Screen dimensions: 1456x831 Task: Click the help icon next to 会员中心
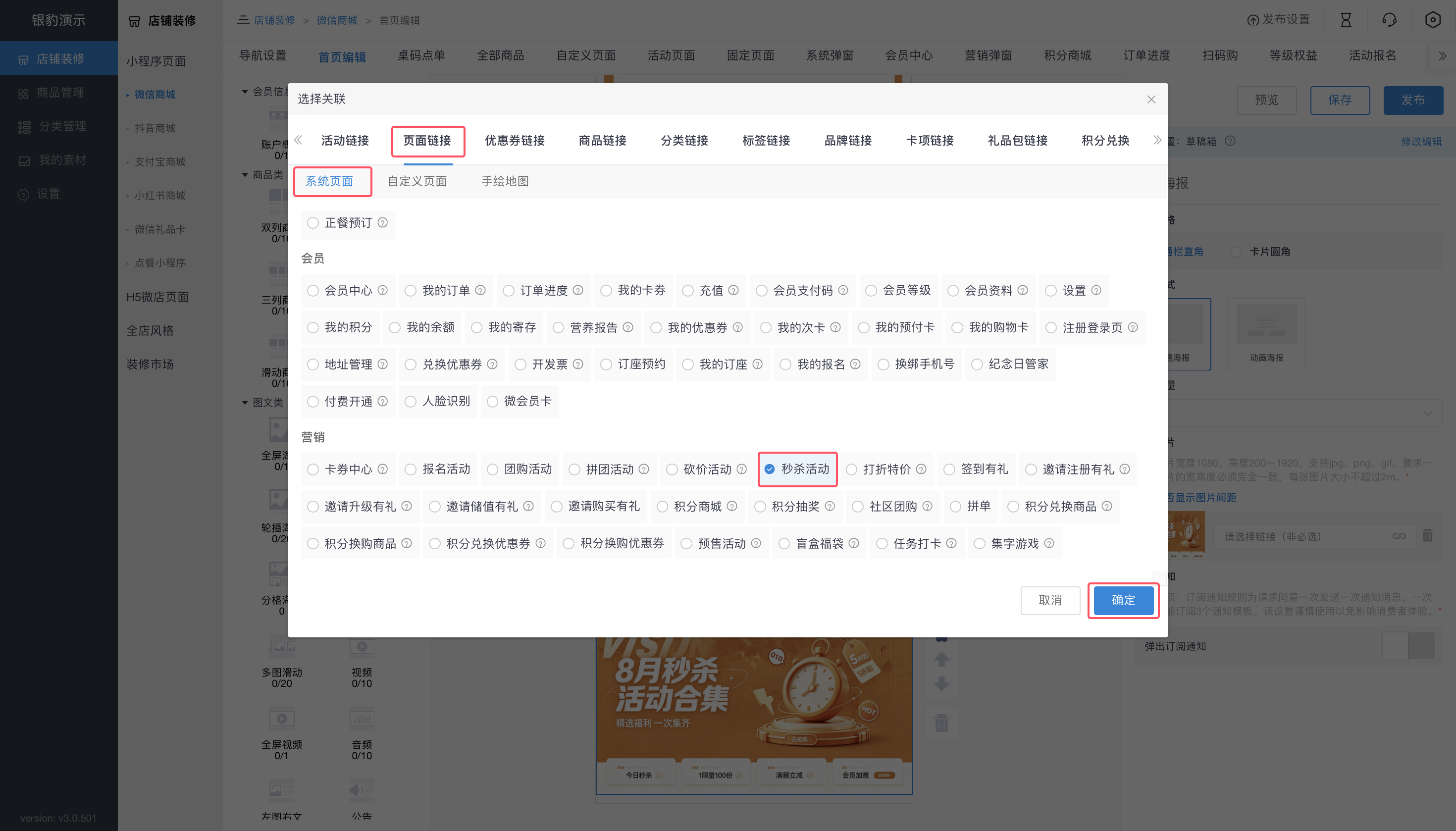(382, 291)
